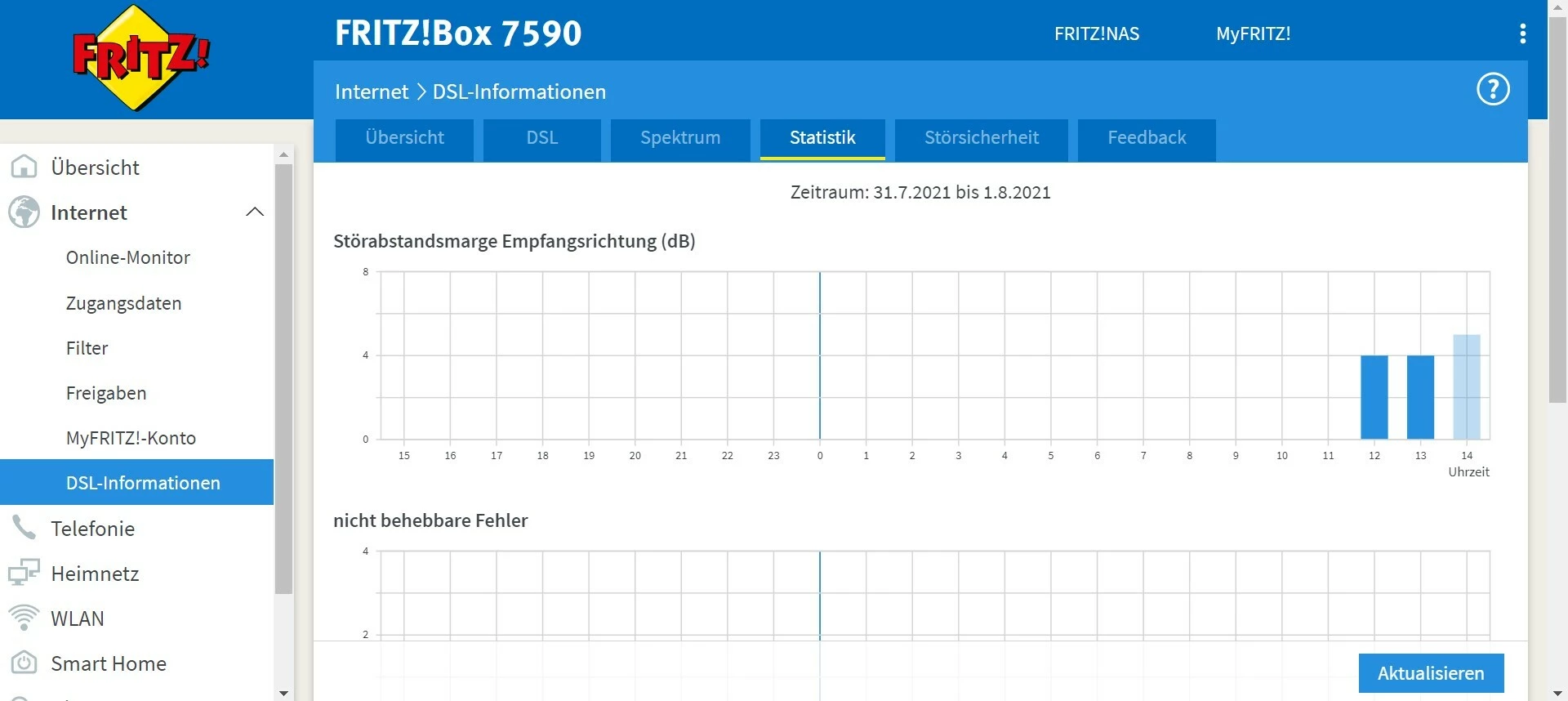This screenshot has width=1568, height=701.
Task: Collapse the Internet menu section chevron
Action: [x=255, y=212]
